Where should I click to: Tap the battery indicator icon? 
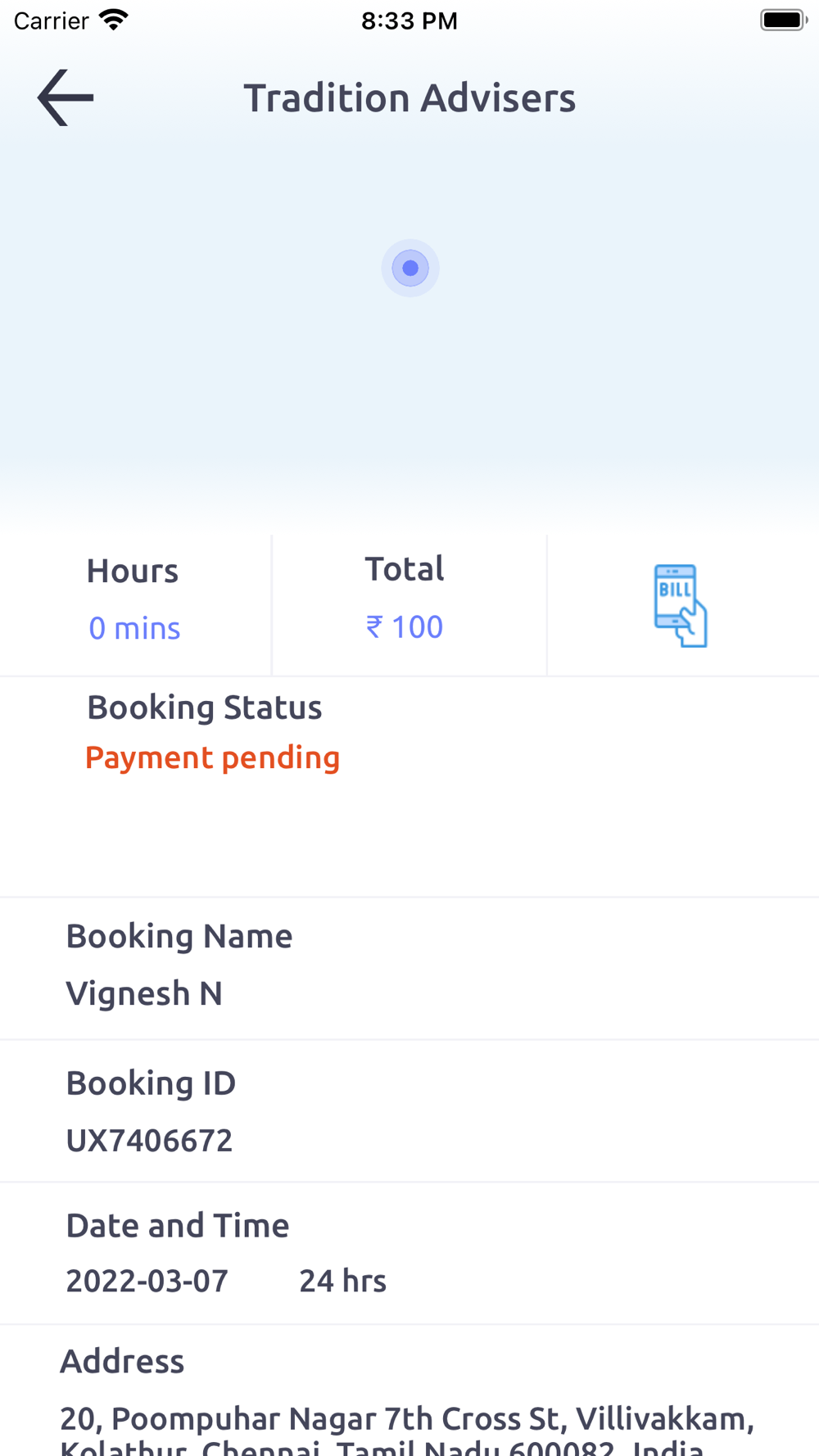(x=784, y=20)
